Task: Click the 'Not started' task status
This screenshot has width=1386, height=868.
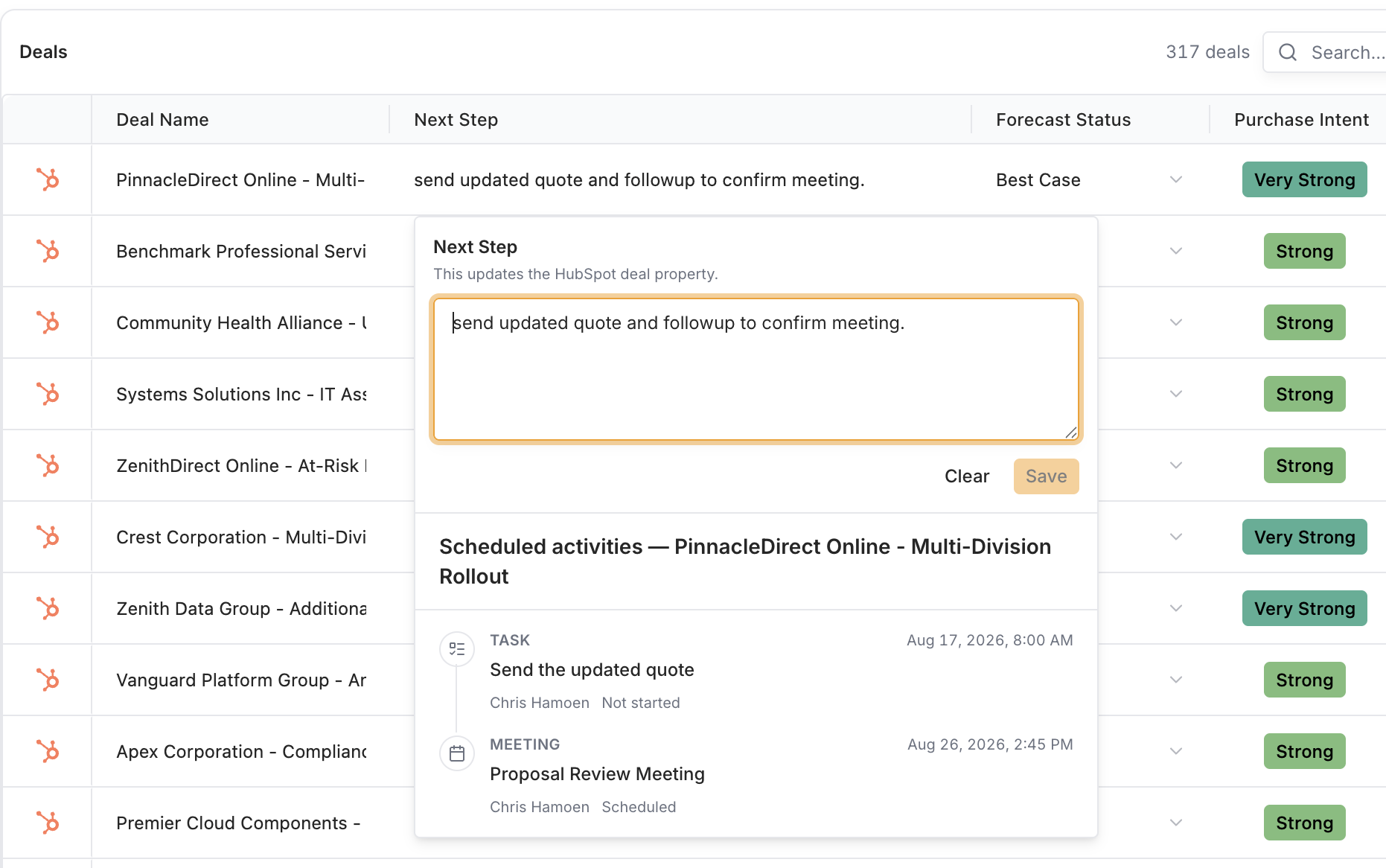Action: pyautogui.click(x=640, y=703)
